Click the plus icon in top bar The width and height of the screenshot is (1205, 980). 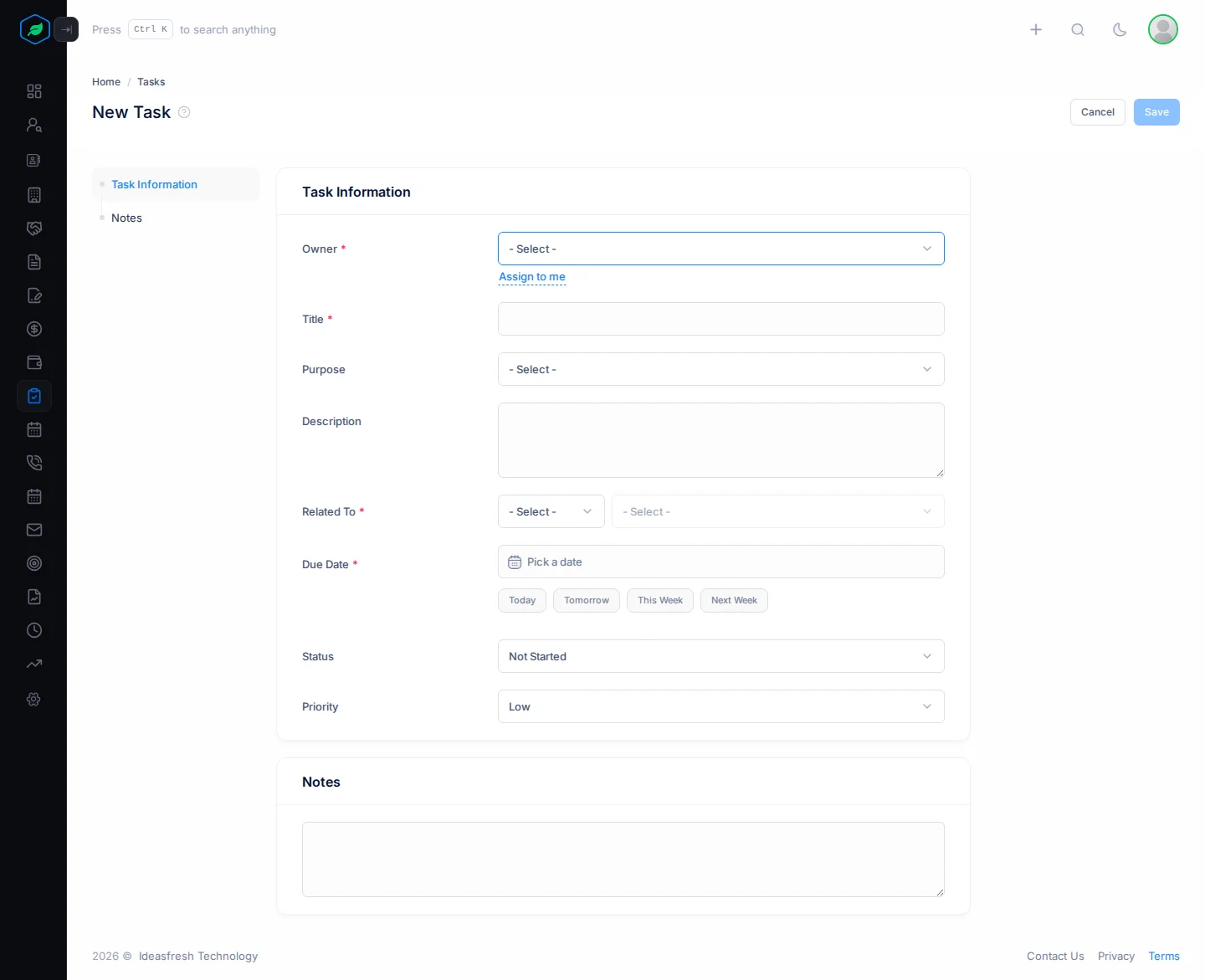(x=1036, y=29)
